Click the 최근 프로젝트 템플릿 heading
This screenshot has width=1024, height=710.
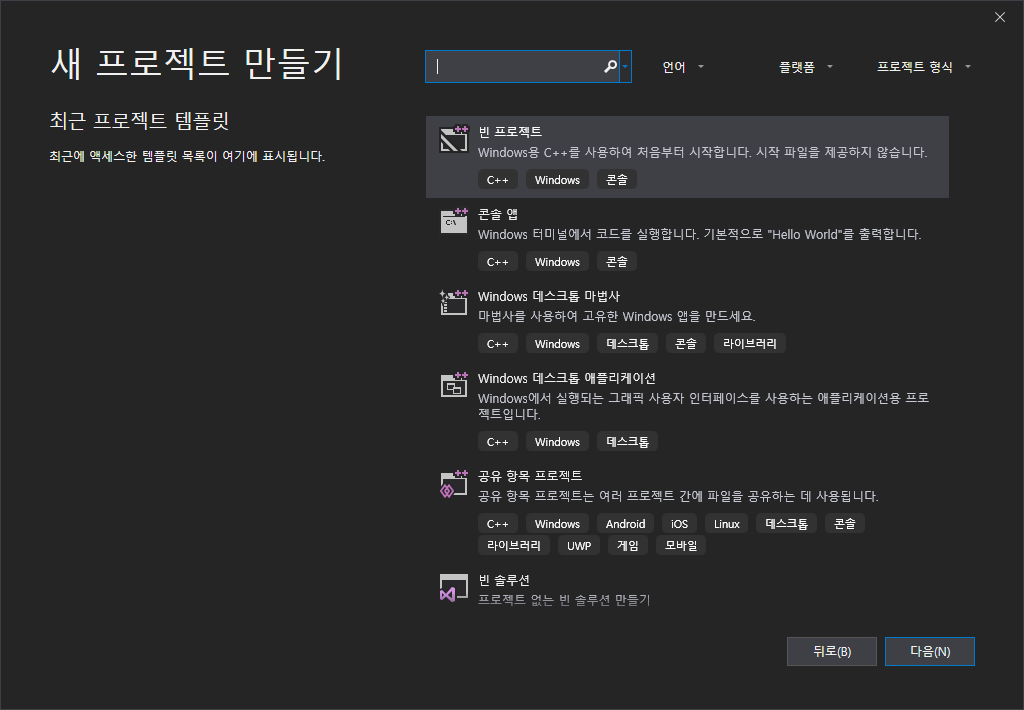pyautogui.click(x=139, y=121)
